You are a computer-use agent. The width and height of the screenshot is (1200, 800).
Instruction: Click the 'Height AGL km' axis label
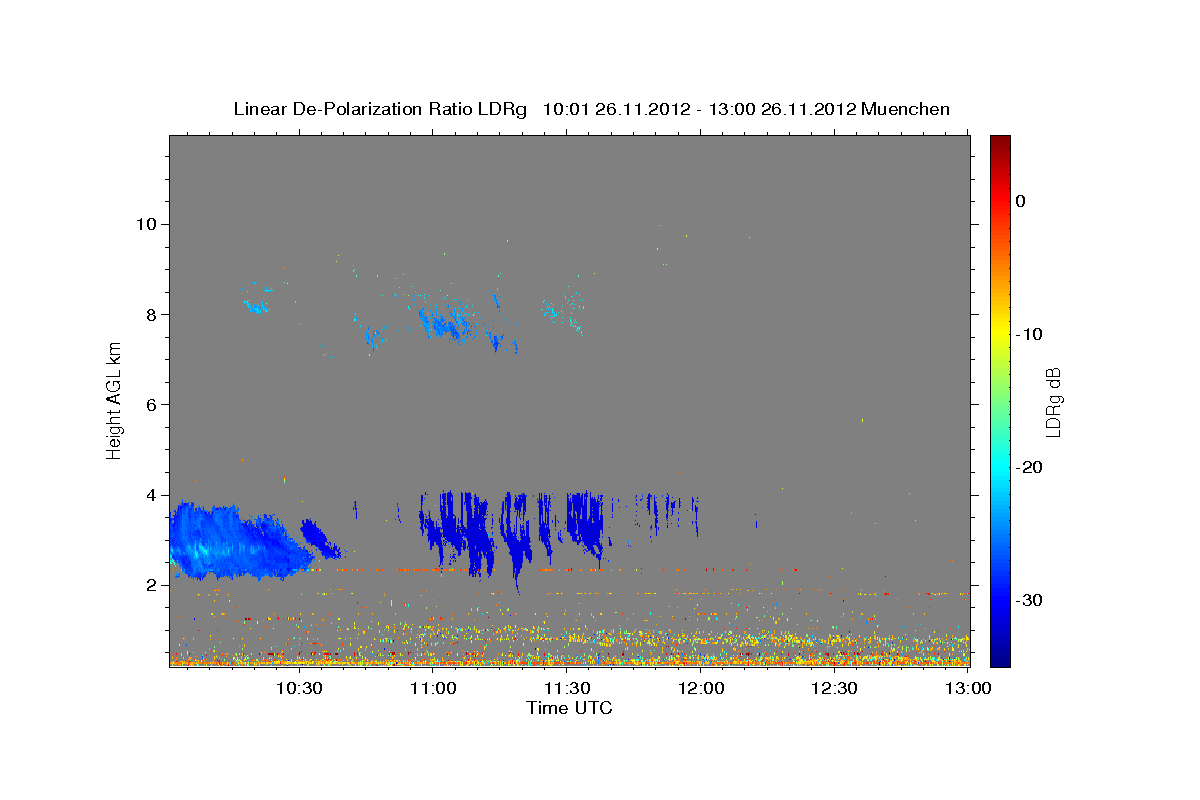(x=114, y=400)
